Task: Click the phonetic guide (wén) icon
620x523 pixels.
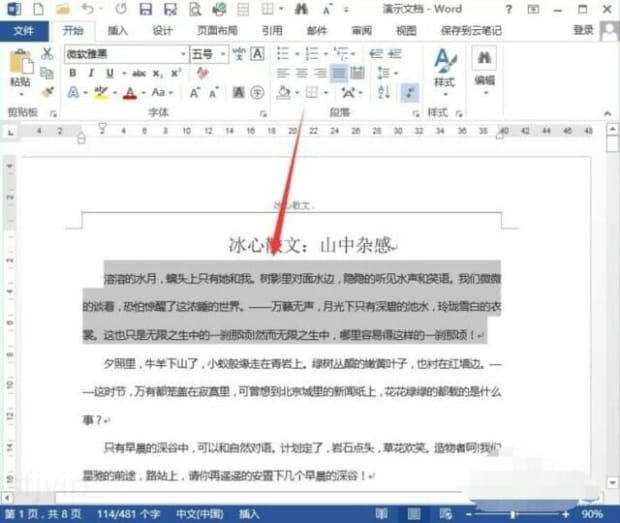Action: 239,53
